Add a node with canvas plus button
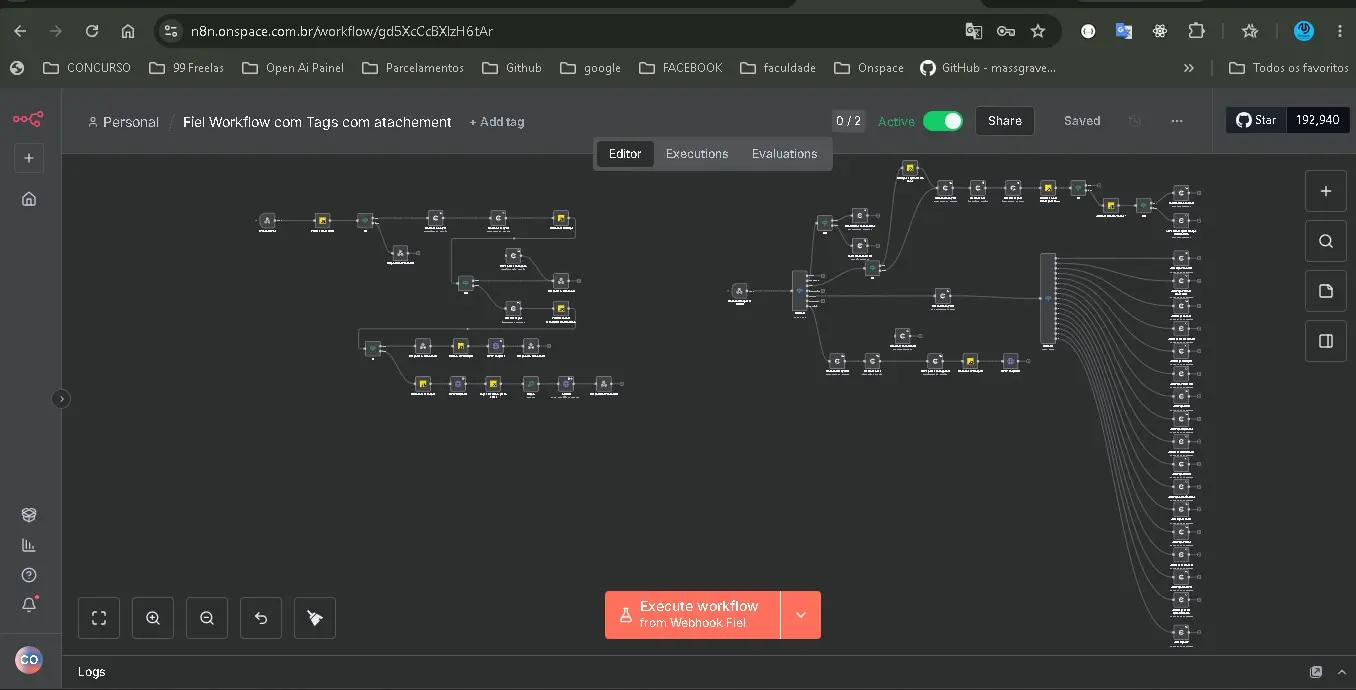 tap(1325, 191)
